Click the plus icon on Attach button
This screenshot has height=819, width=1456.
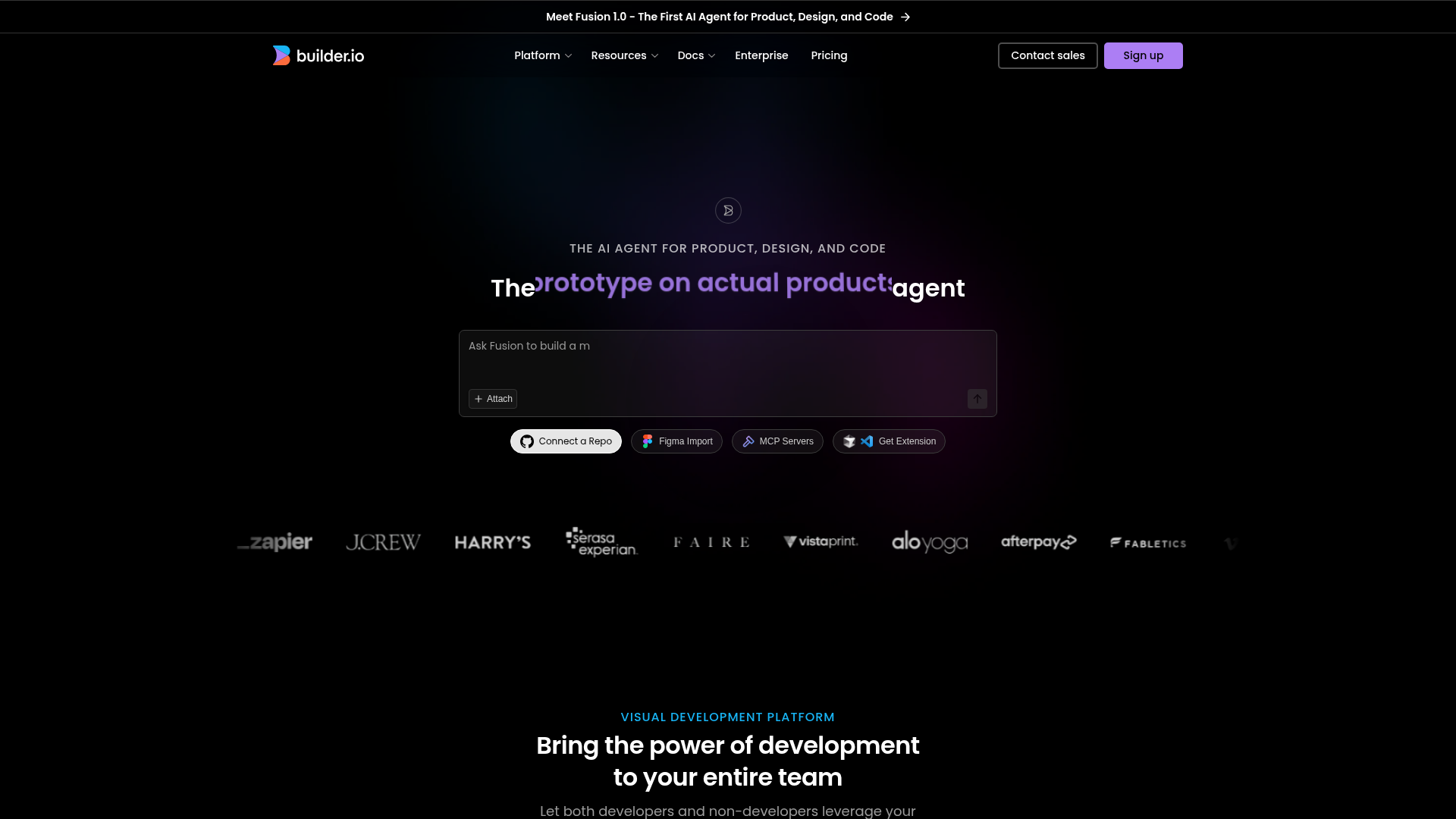(x=479, y=398)
